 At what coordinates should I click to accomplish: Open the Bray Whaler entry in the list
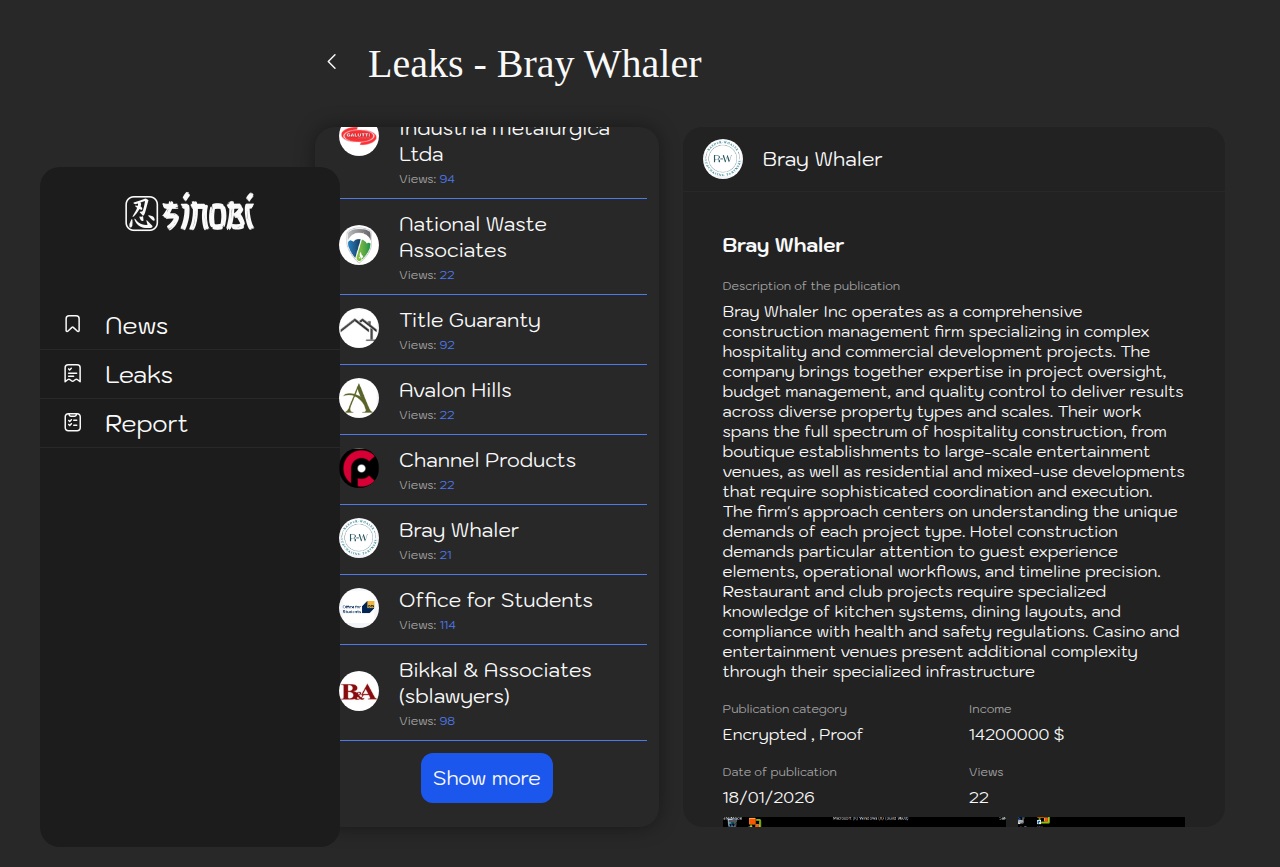coord(459,530)
